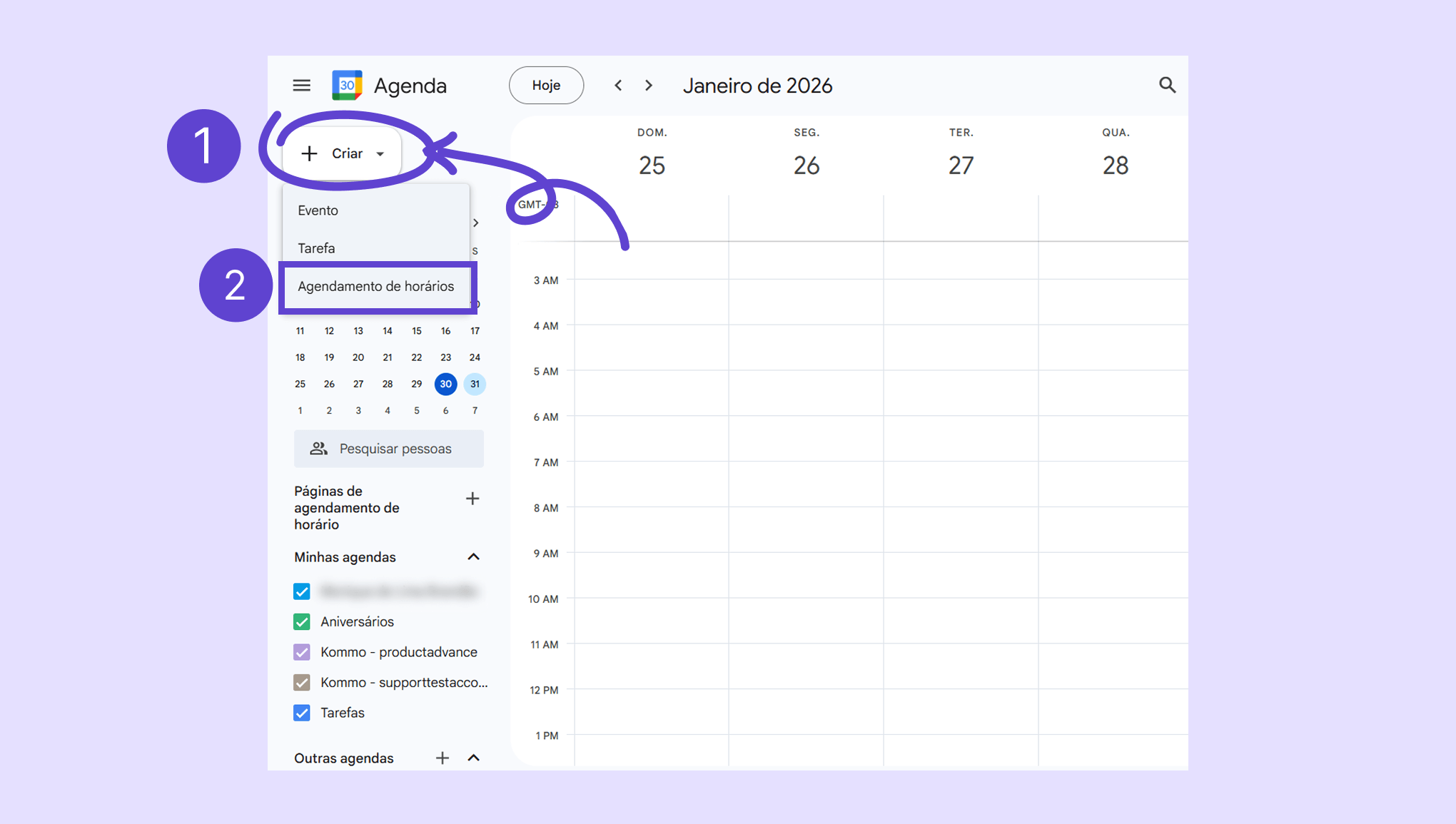Toggle Kommo - supporttestacco calendar checkbox

pos(302,683)
